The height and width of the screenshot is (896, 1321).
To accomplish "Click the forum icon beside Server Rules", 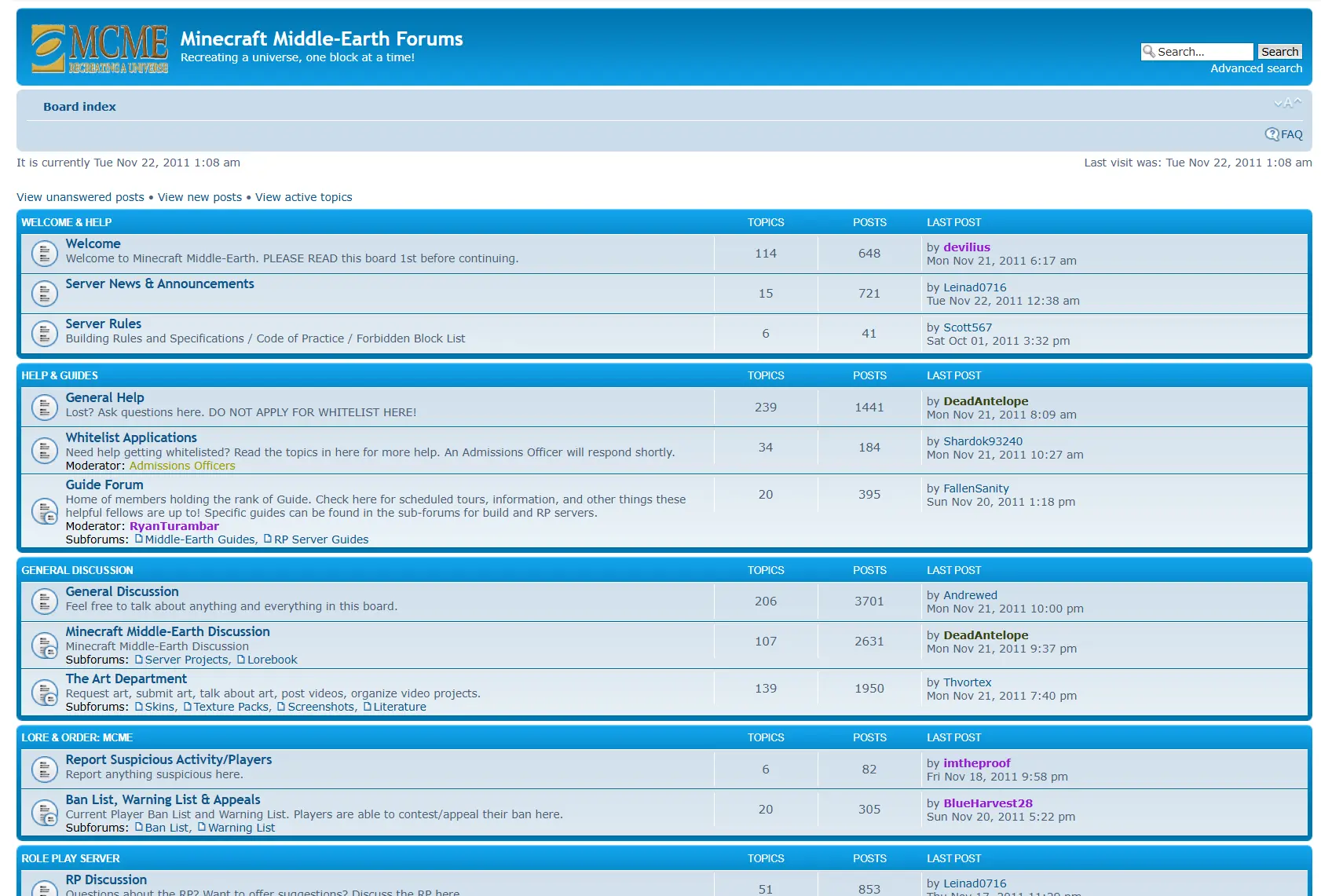I will (x=45, y=333).
